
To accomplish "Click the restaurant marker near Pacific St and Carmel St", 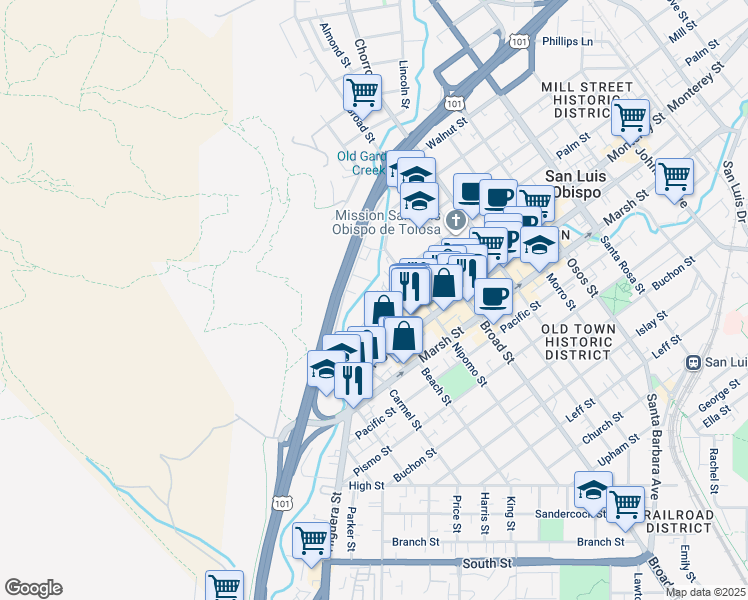I will 352,379.
